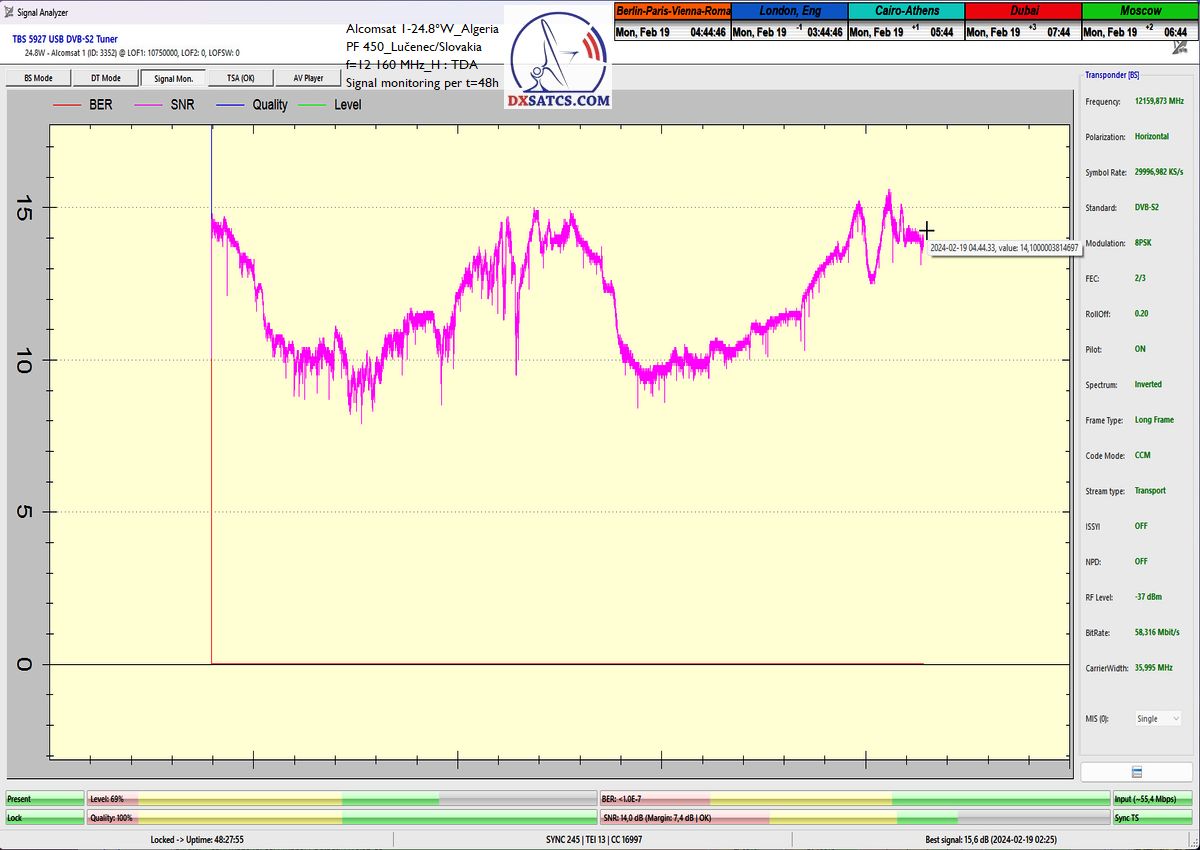Click the green Present status indicator
The width and height of the screenshot is (1200, 850).
(x=44, y=799)
